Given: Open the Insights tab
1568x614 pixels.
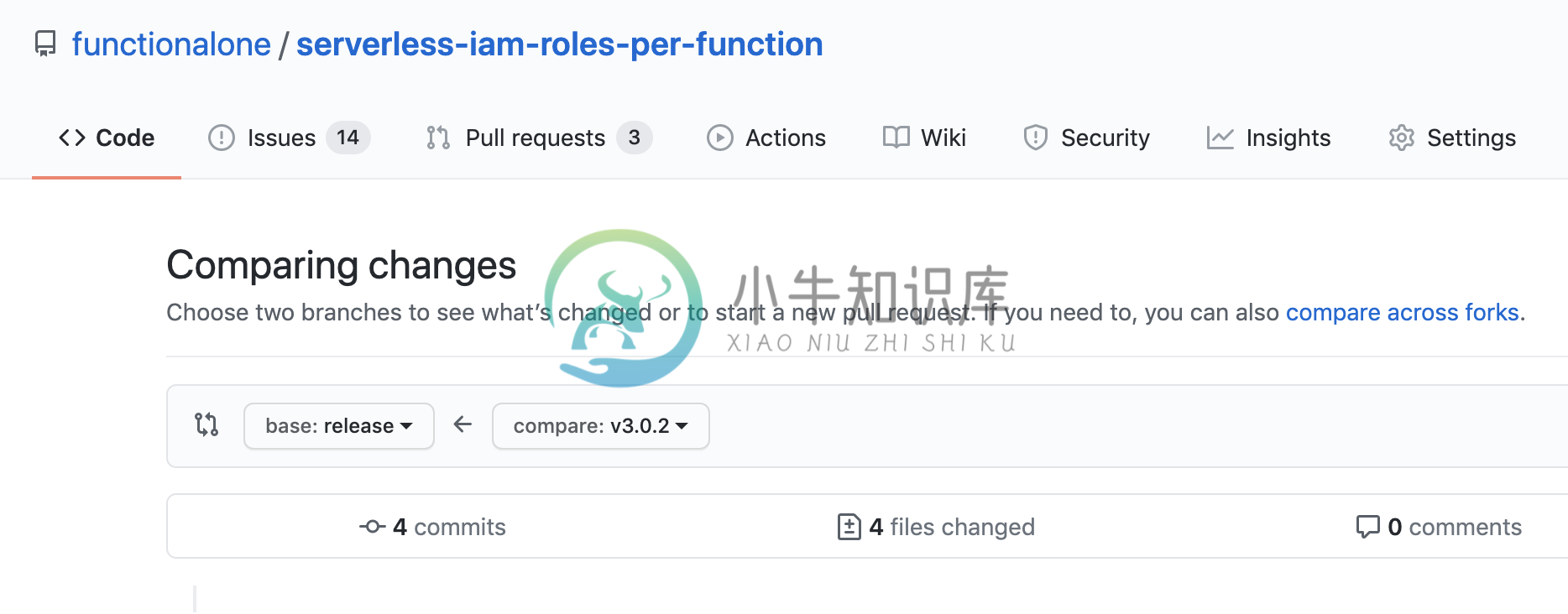Looking at the screenshot, I should 1268,138.
